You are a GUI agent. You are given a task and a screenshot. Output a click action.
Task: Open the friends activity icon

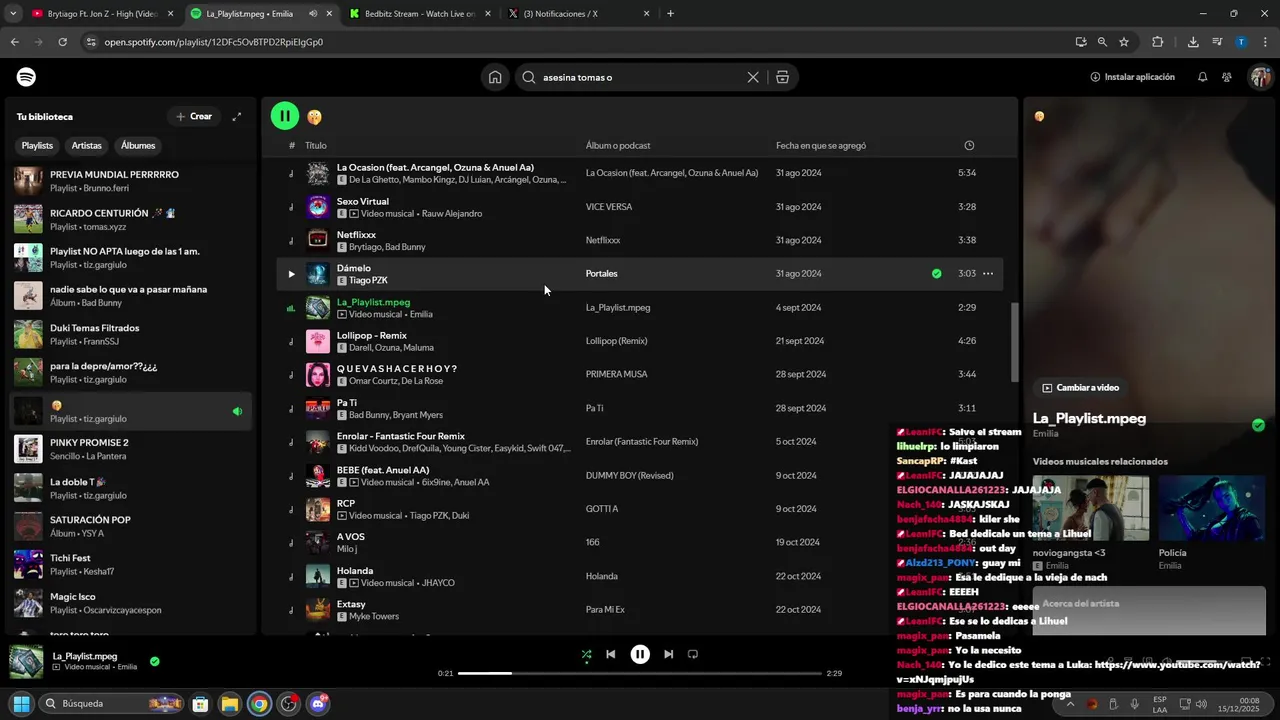pyautogui.click(x=1227, y=77)
